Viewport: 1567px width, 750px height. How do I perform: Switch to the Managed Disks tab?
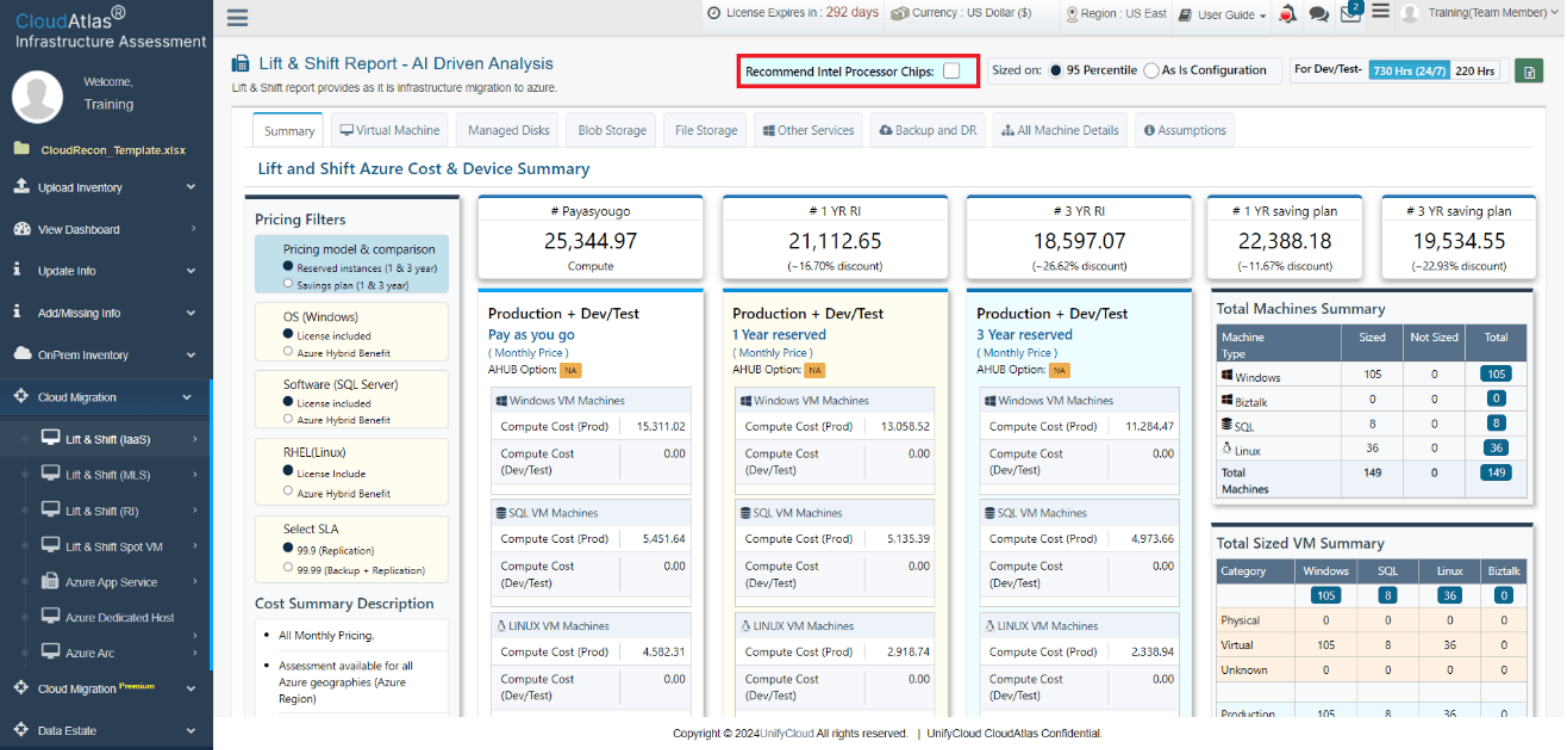(508, 130)
